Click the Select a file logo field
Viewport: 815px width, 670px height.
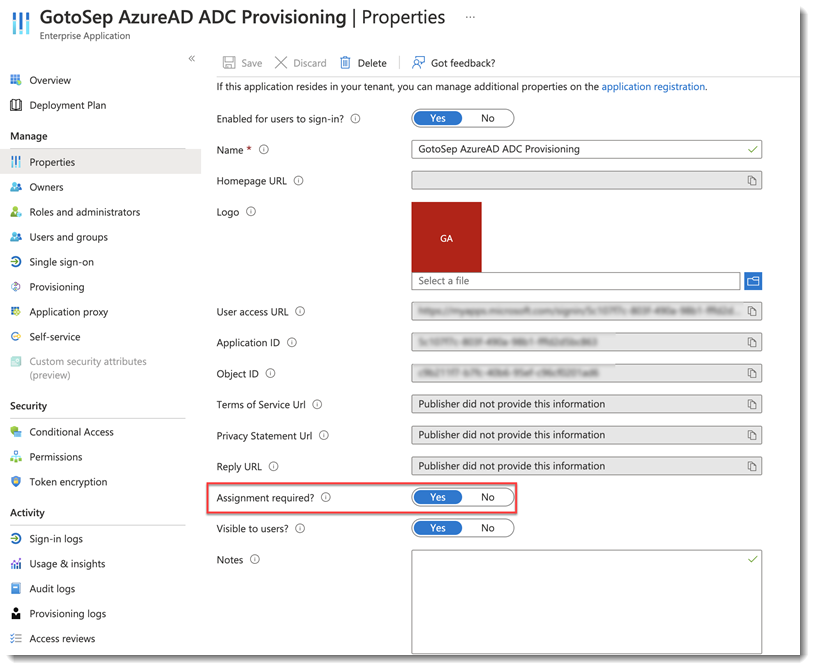click(575, 281)
